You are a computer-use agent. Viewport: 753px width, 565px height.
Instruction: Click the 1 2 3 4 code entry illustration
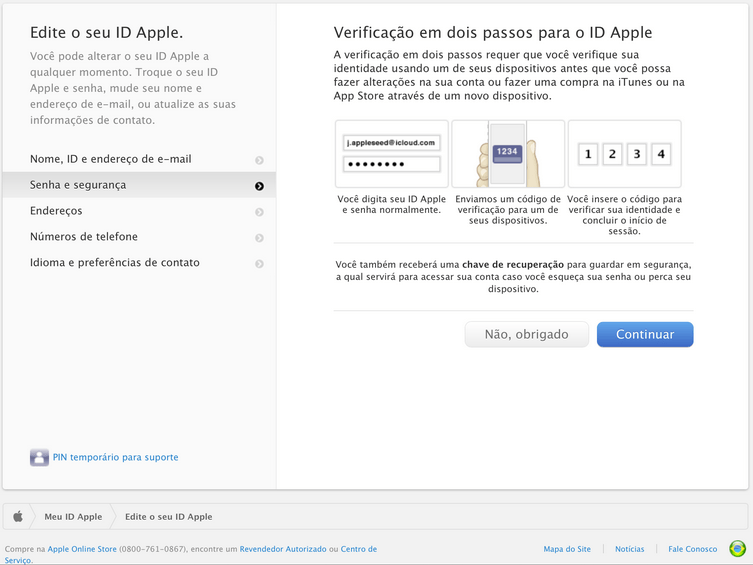tap(624, 154)
